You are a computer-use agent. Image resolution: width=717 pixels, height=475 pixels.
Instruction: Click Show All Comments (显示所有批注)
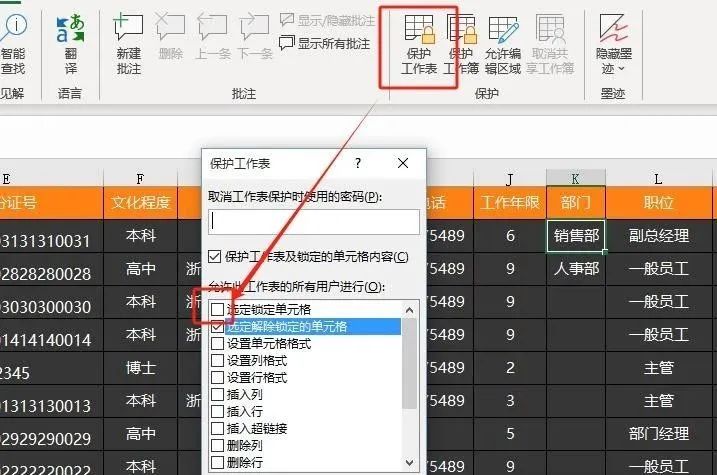click(x=325, y=43)
